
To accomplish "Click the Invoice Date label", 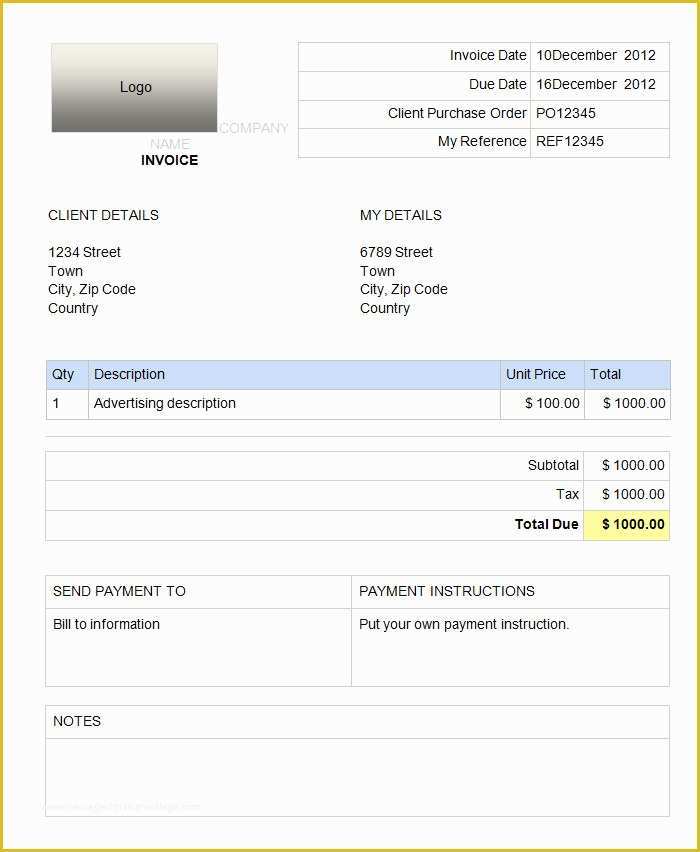I will coord(488,55).
